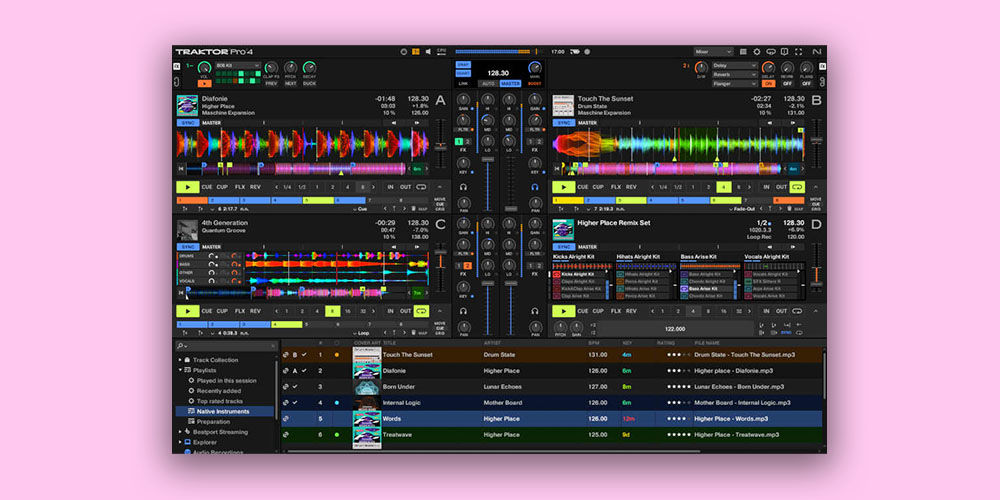Play Deck B
This screenshot has height=500, width=1000.
[564, 187]
